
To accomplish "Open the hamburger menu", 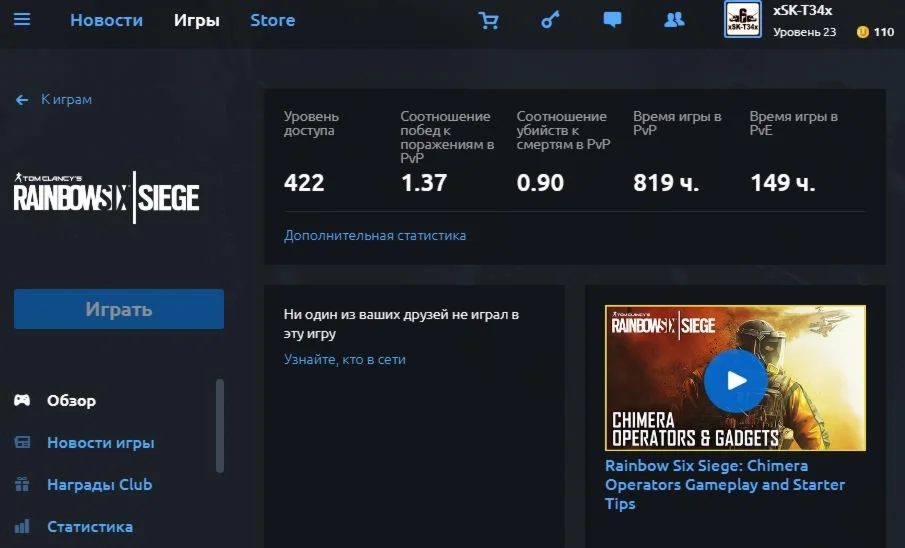I will [x=22, y=20].
